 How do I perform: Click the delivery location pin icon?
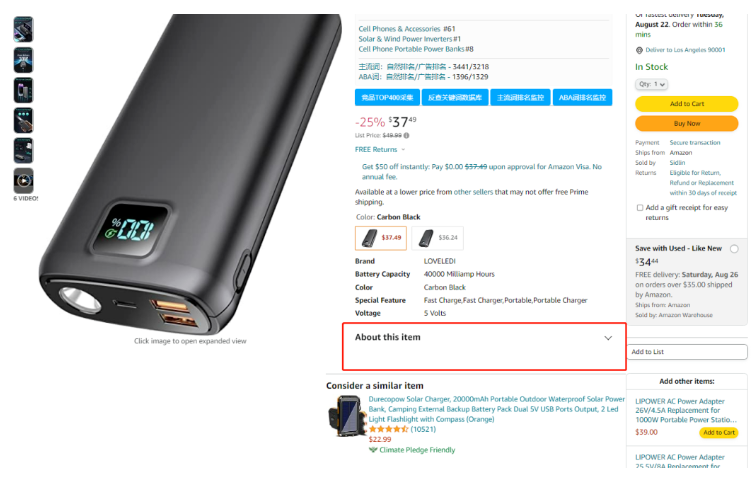(x=639, y=50)
